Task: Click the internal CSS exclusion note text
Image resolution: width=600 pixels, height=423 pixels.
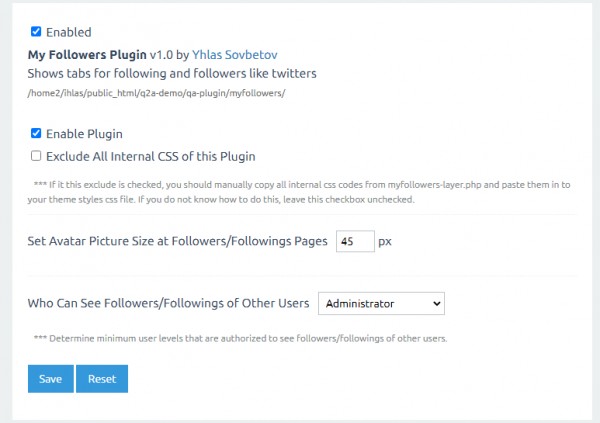Action: pyautogui.click(x=300, y=191)
